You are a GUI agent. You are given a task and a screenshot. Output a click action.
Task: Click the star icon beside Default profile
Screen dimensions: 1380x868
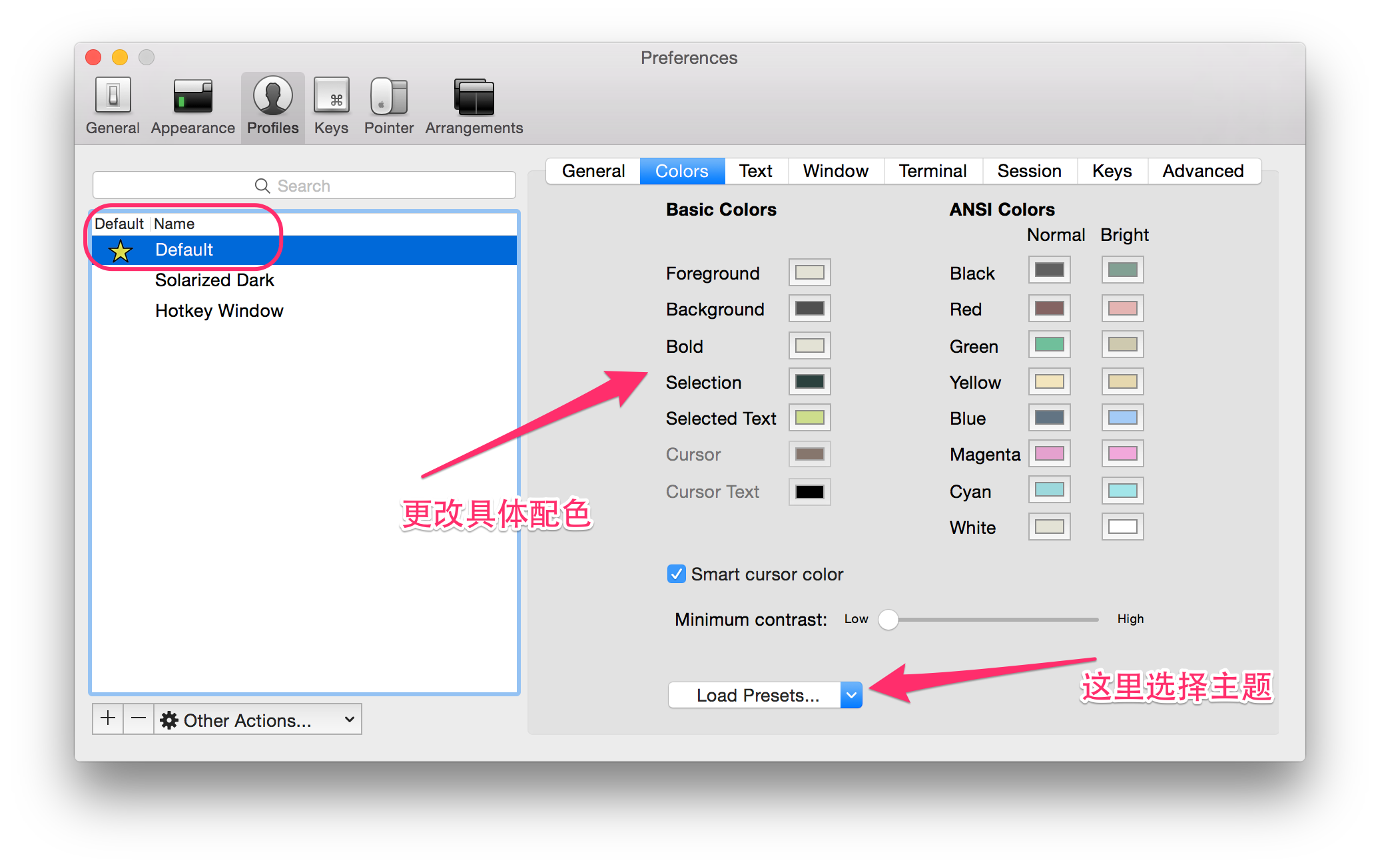point(120,251)
